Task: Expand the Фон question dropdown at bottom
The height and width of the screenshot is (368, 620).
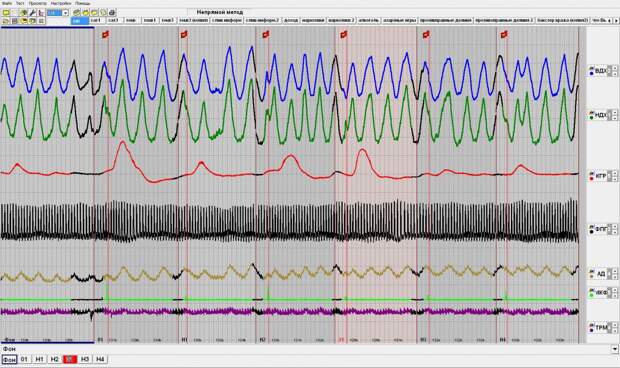Action: click(x=615, y=349)
